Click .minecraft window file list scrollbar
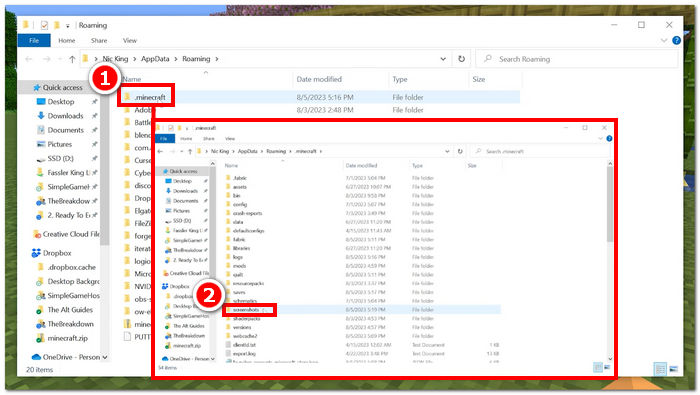This screenshot has width=700, height=395. [x=610, y=205]
